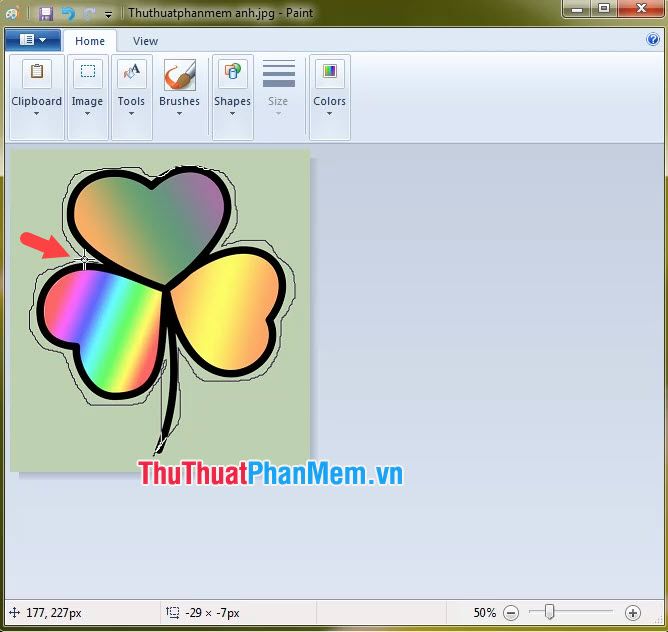The height and width of the screenshot is (632, 668).
Task: Close the Paint window
Action: coord(641,9)
